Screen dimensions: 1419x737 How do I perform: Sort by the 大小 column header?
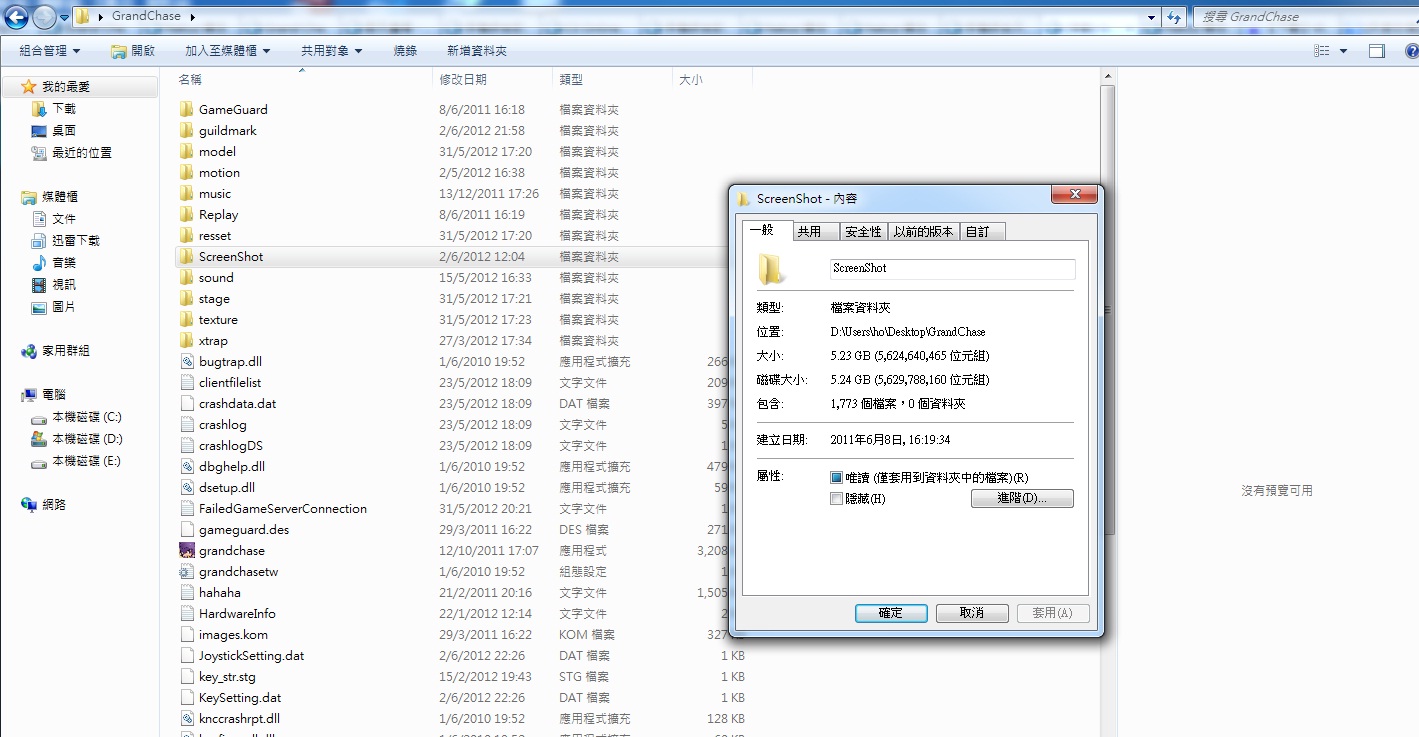click(x=712, y=79)
